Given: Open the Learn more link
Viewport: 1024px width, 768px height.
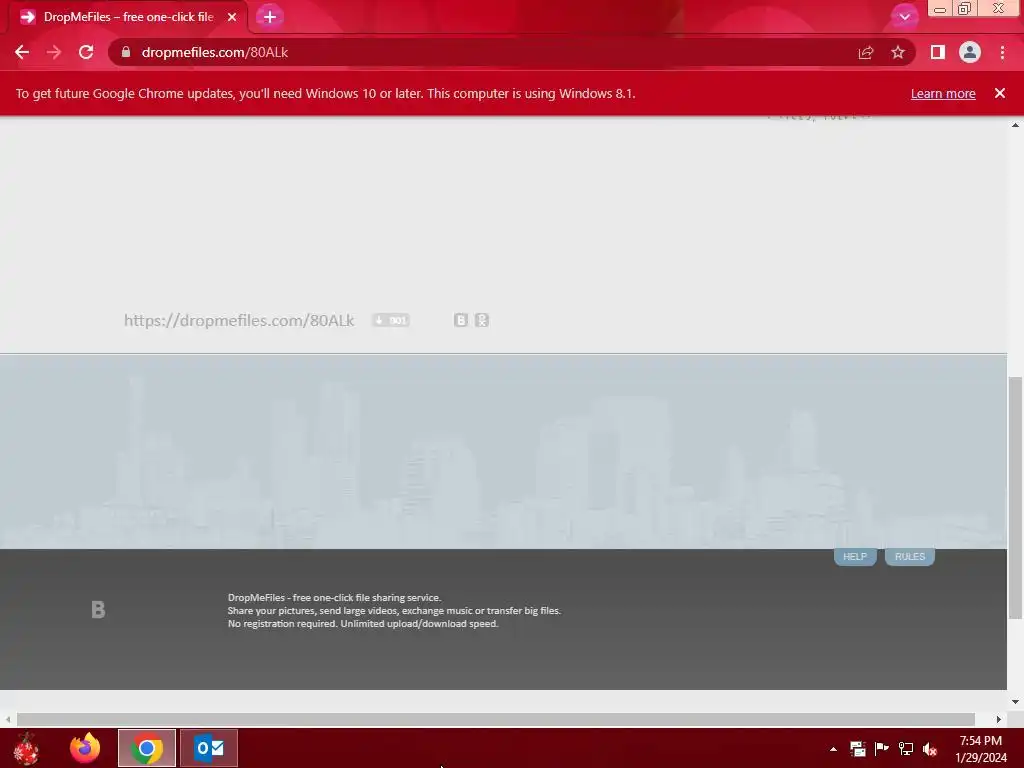Looking at the screenshot, I should (943, 93).
